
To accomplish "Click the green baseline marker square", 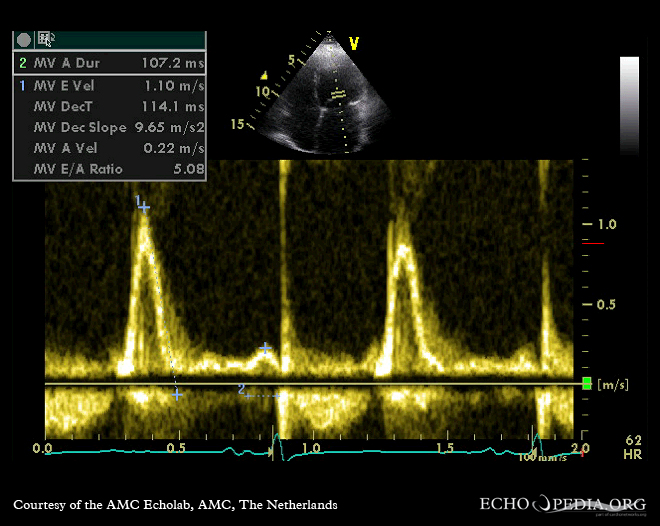I will [587, 384].
